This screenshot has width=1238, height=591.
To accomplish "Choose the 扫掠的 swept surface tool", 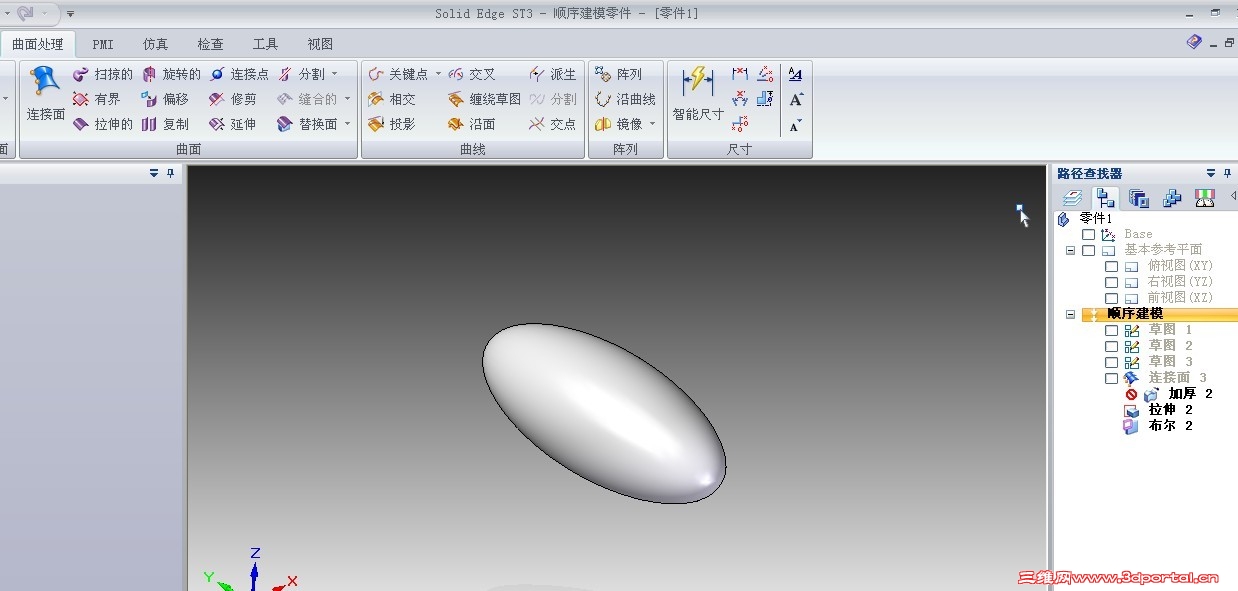I will point(102,74).
